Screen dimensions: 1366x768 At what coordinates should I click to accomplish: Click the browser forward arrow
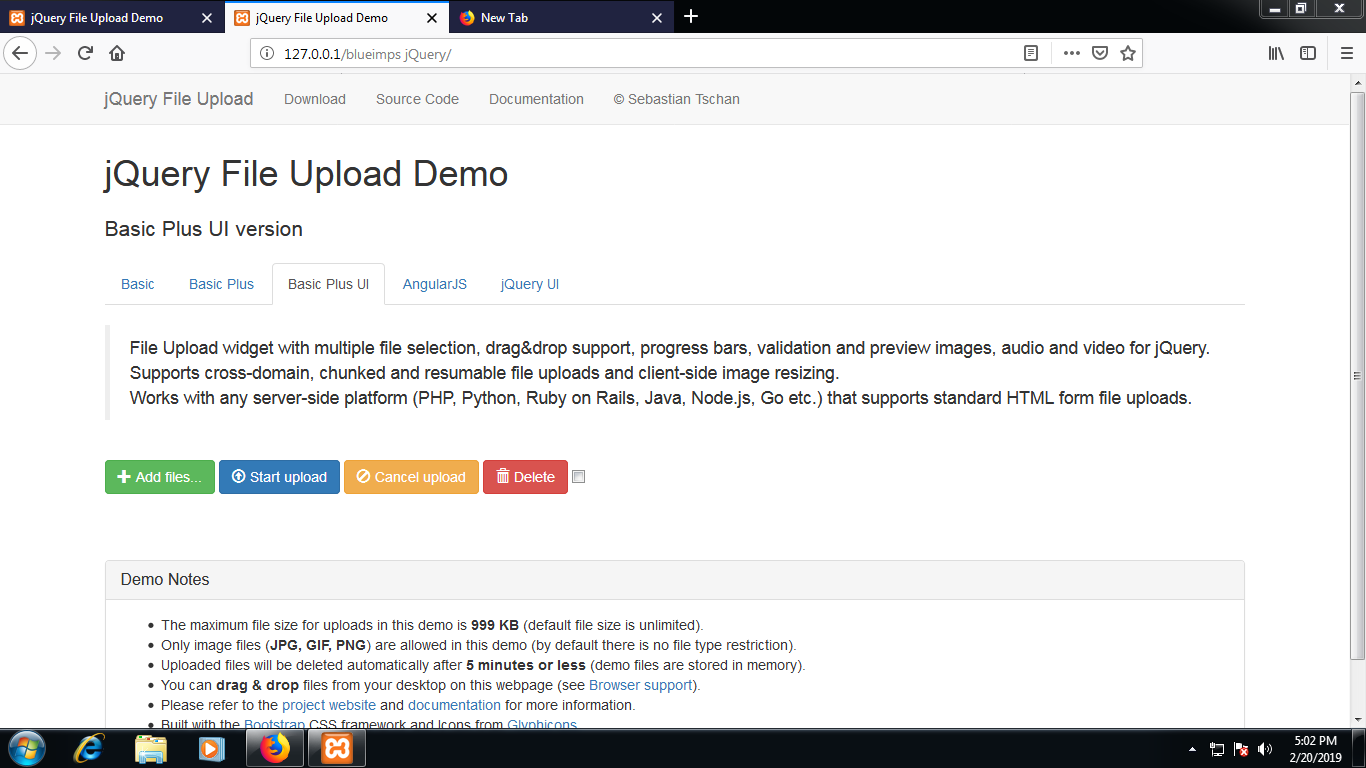tap(53, 53)
